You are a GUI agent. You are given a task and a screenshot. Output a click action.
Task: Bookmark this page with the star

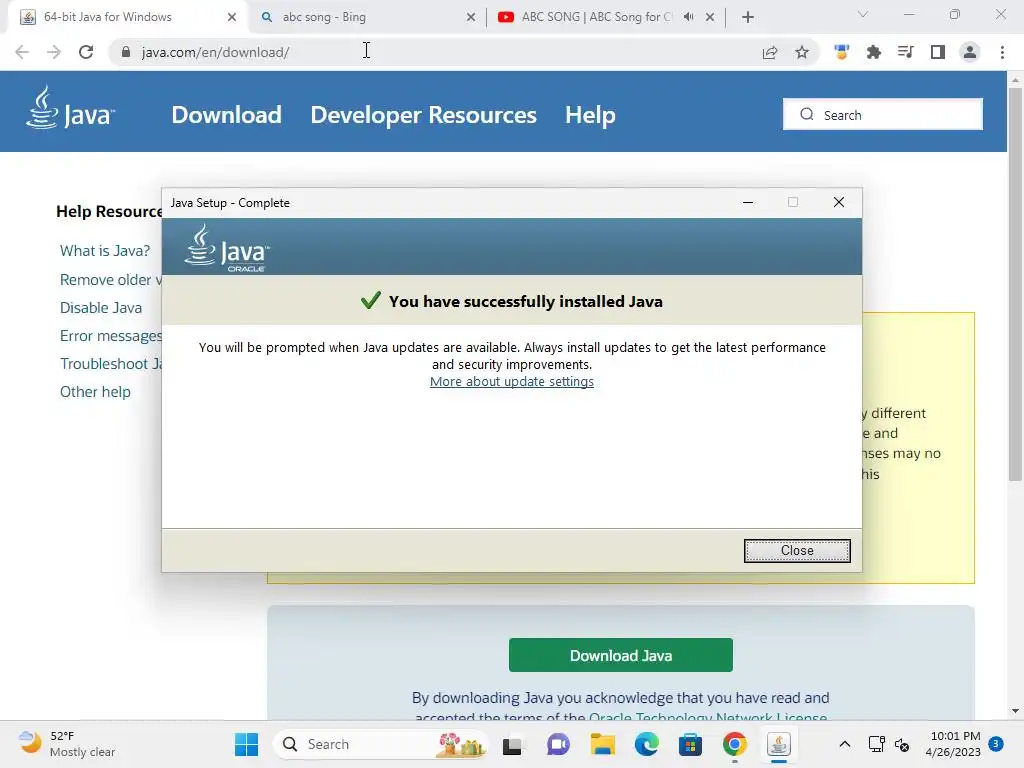click(802, 52)
